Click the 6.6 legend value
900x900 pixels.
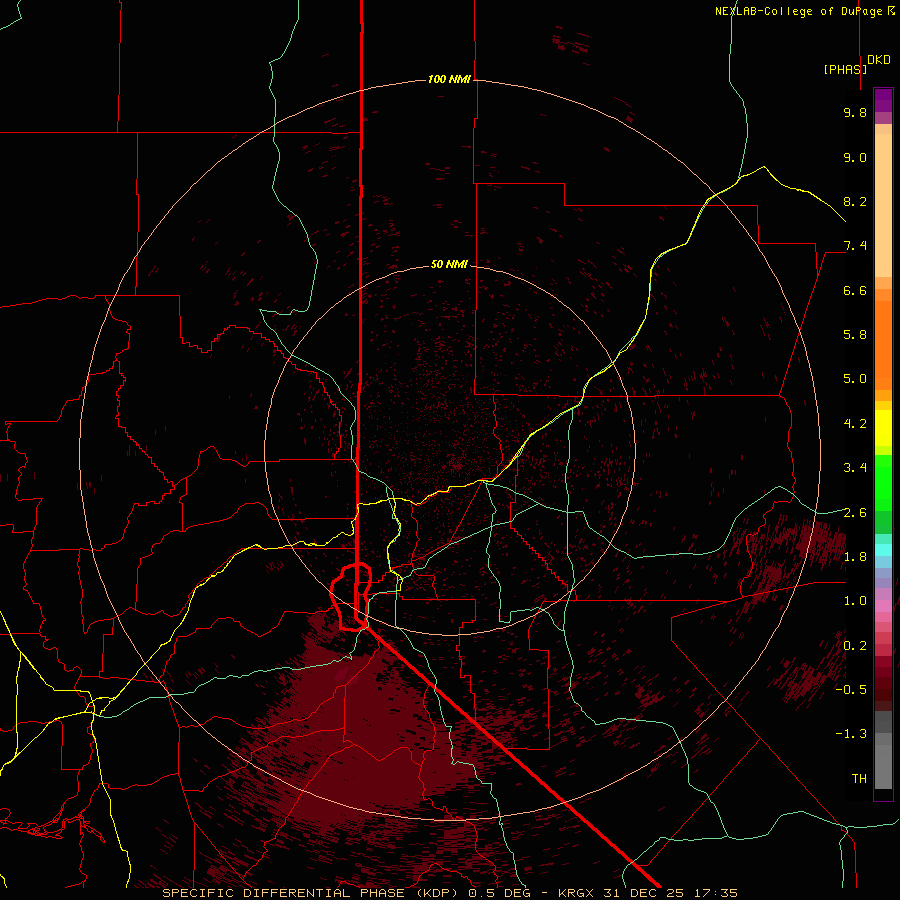855,290
